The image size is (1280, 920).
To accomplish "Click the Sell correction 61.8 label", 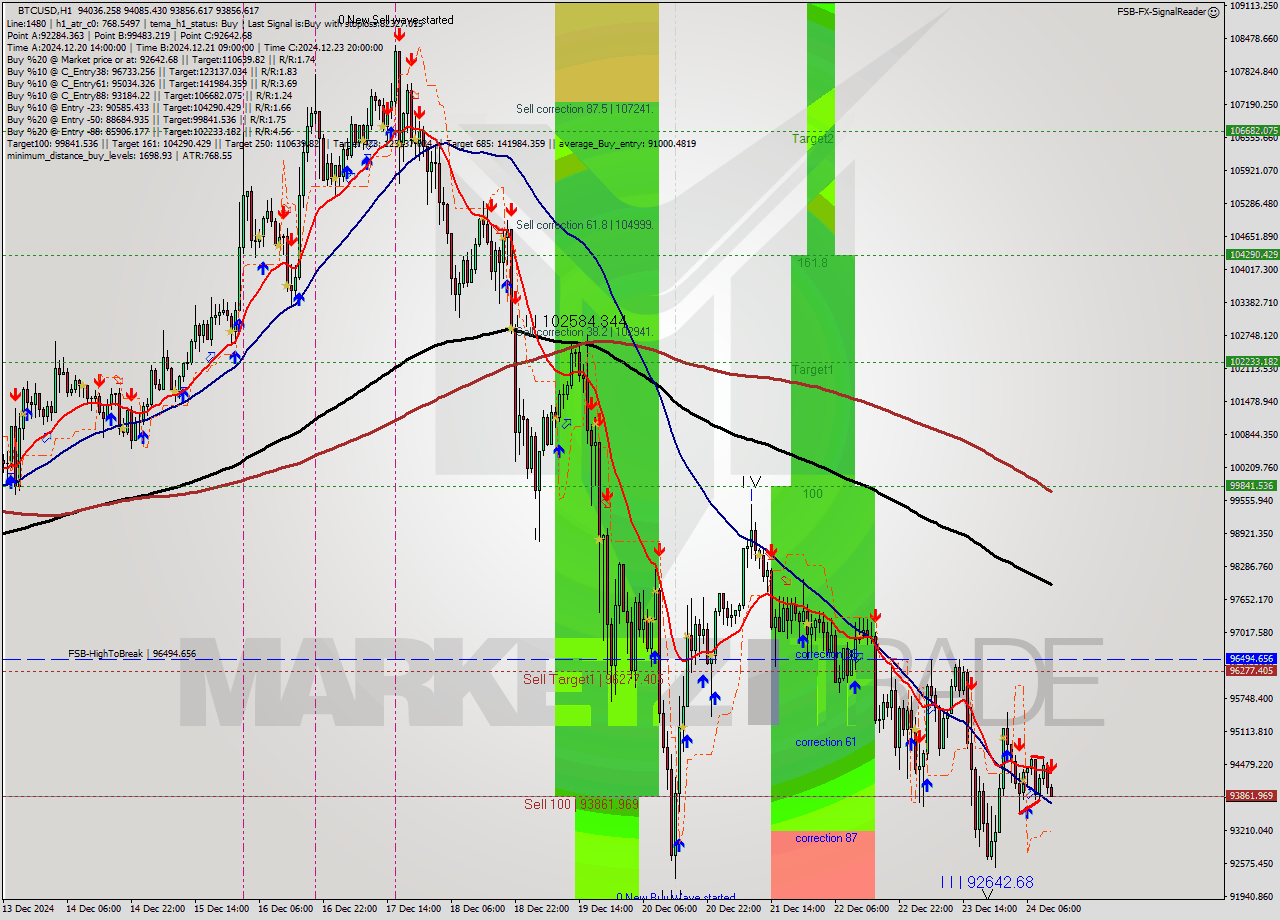I will pyautogui.click(x=585, y=225).
